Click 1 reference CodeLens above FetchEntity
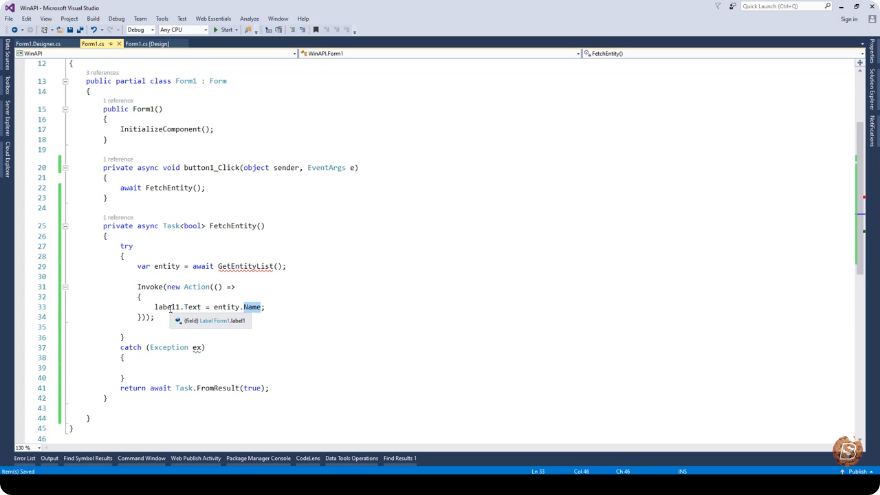Image resolution: width=880 pixels, height=495 pixels. [118, 218]
